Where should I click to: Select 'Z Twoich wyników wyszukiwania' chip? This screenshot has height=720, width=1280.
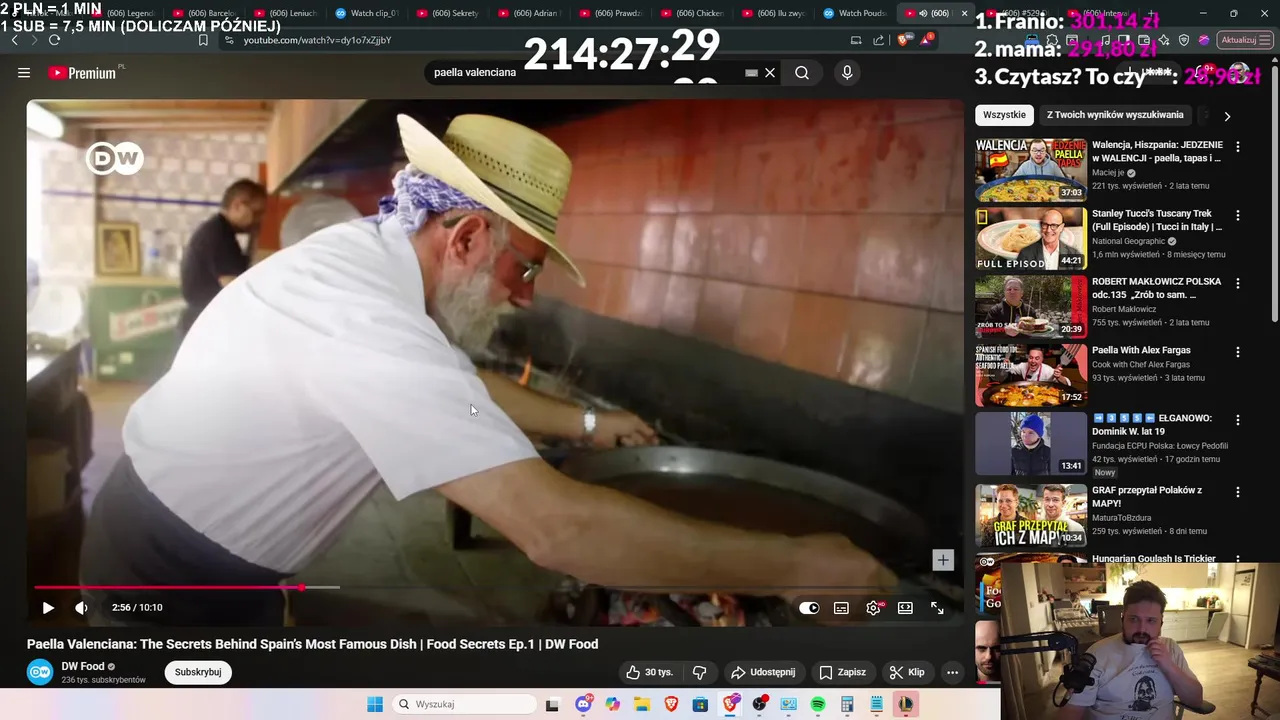1115,114
